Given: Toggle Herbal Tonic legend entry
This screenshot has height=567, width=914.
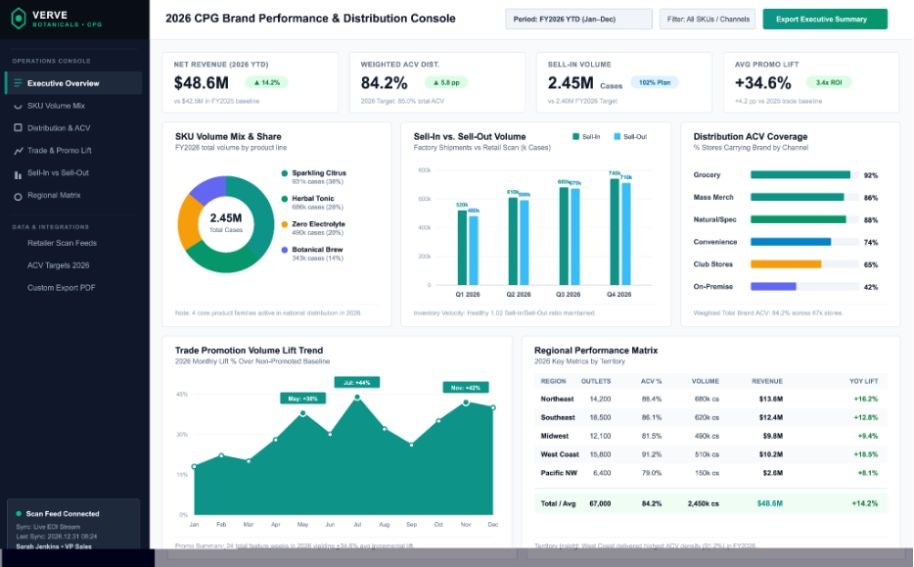Looking at the screenshot, I should click(x=312, y=202).
